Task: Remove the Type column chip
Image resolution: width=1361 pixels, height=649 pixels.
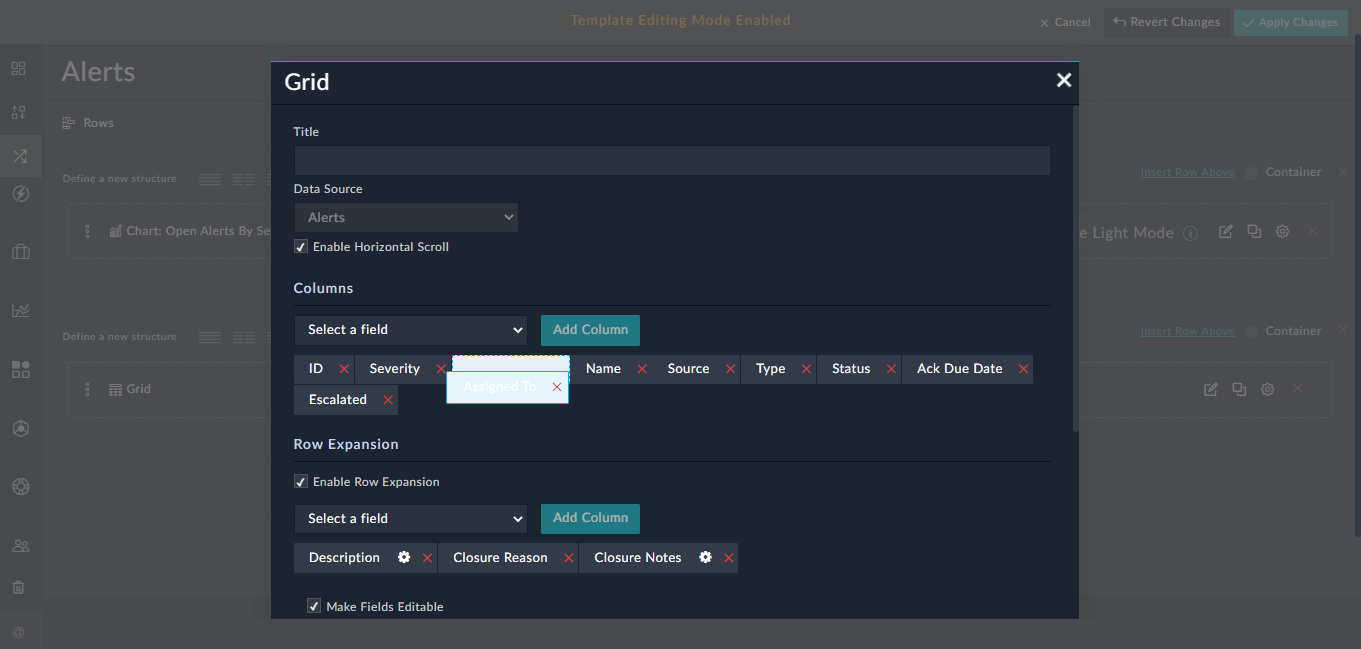Action: coord(806,369)
